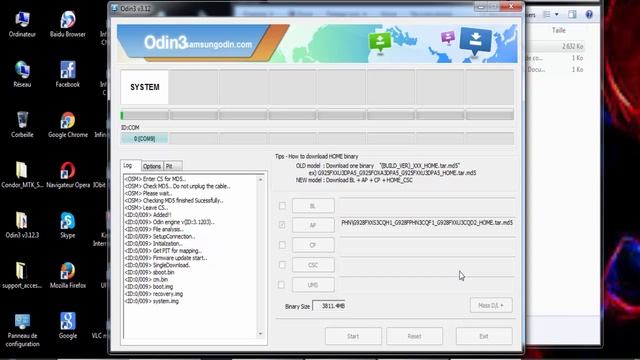
Task: Click the empty CSC file path field
Action: coord(427,263)
